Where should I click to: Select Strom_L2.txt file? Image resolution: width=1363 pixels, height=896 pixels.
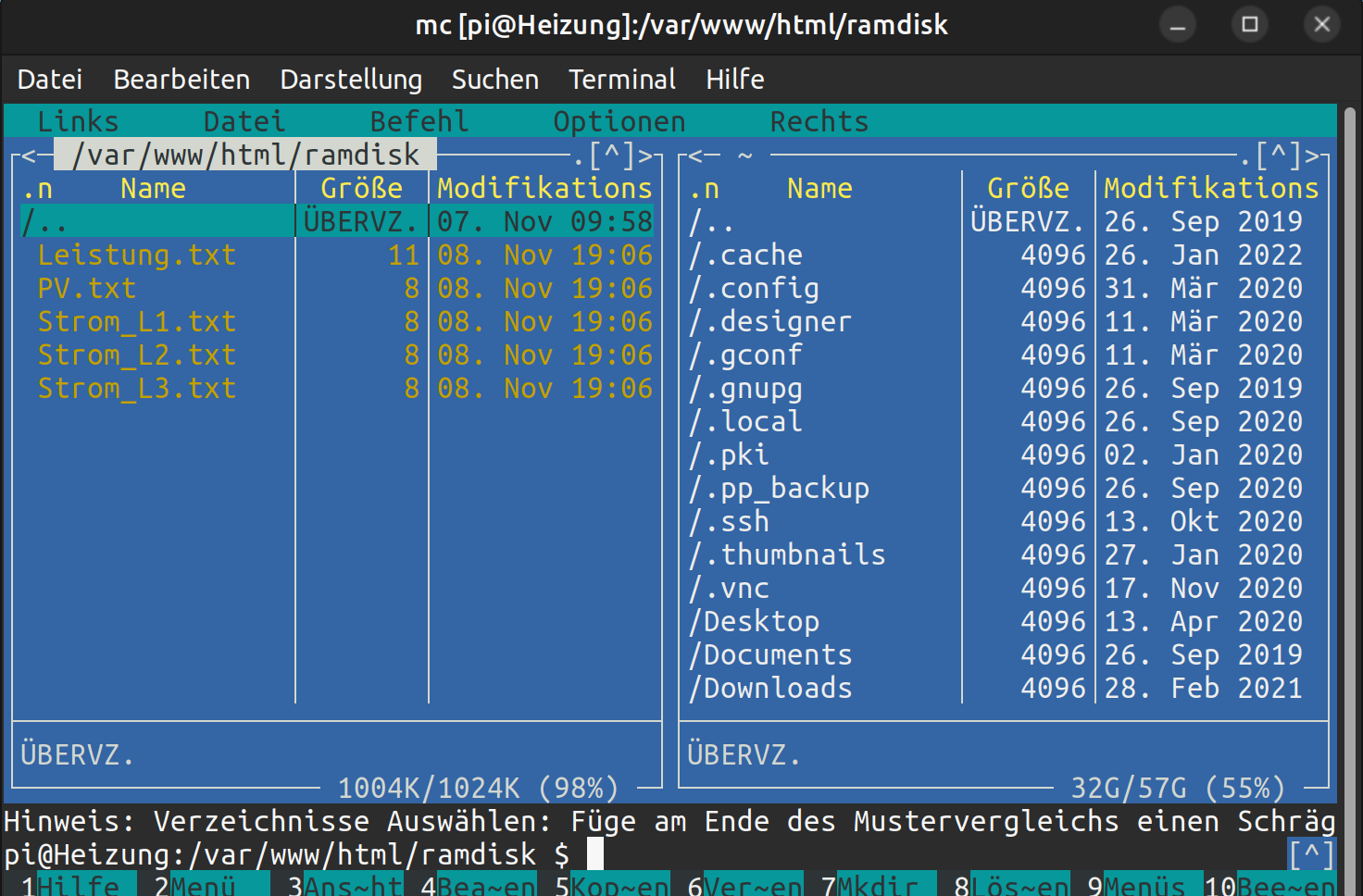click(x=337, y=355)
